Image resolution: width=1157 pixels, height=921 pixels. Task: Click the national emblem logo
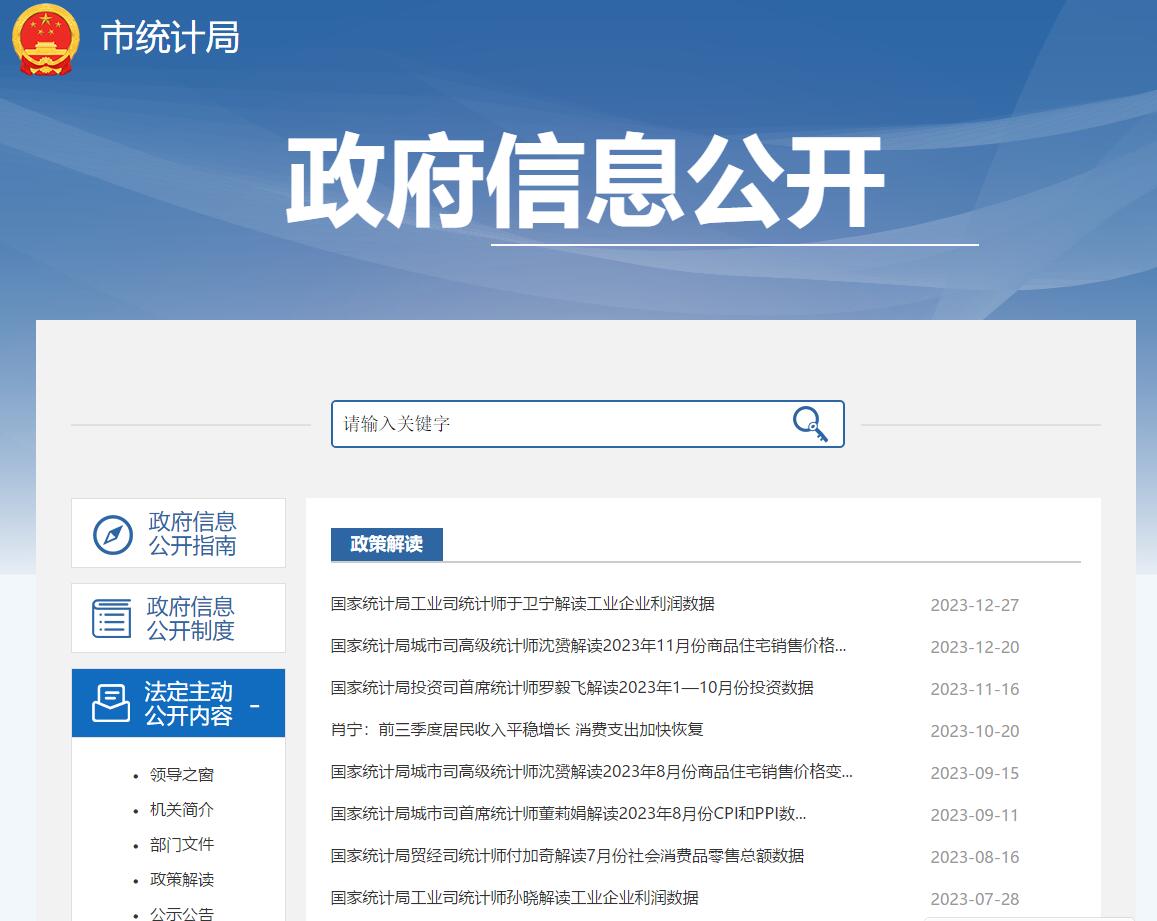(x=46, y=39)
